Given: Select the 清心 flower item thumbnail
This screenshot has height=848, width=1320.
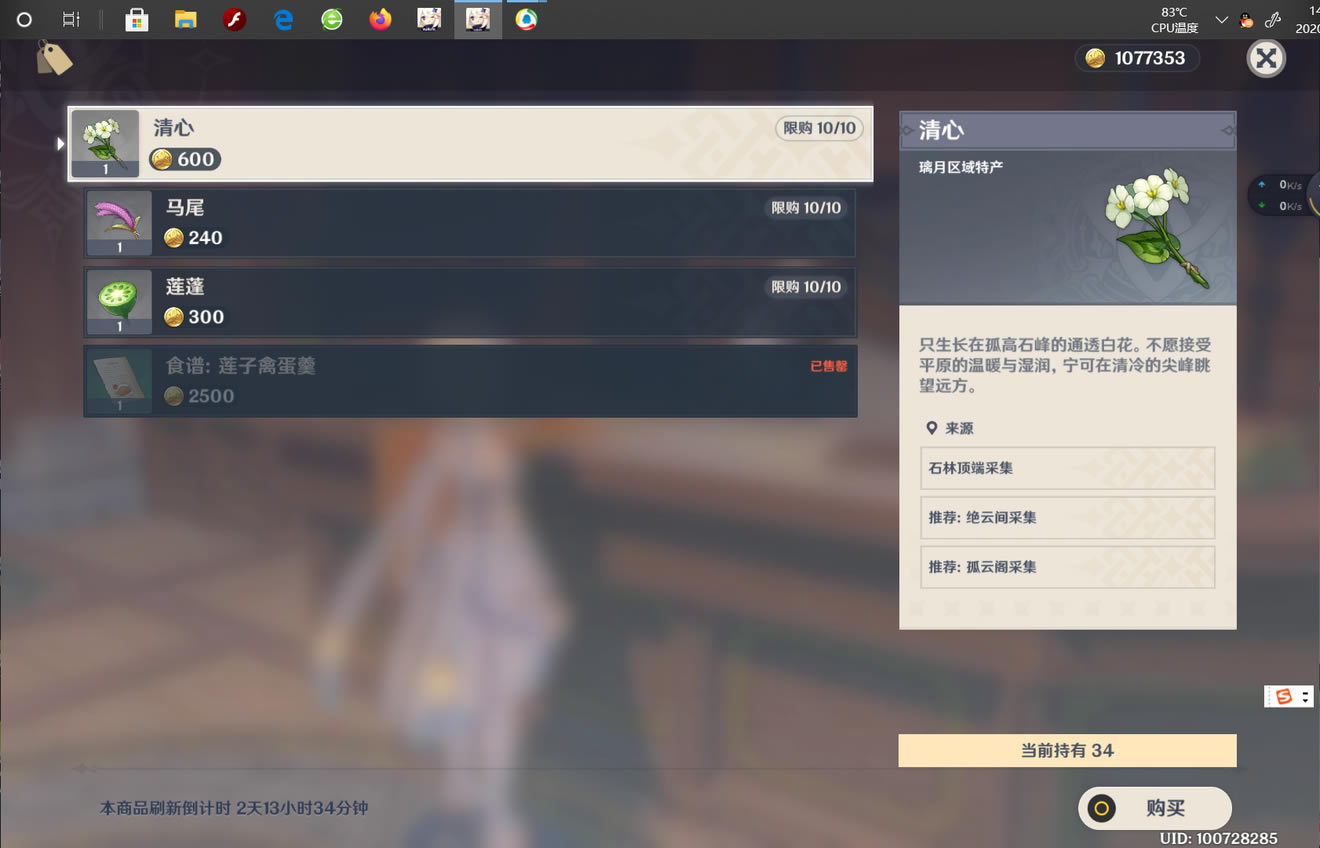Looking at the screenshot, I should coord(105,143).
